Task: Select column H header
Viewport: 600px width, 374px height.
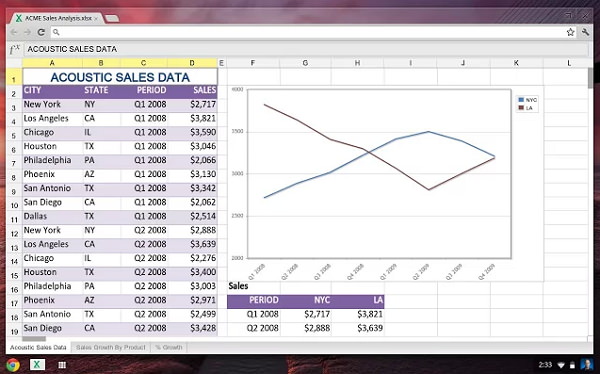Action: pos(357,63)
